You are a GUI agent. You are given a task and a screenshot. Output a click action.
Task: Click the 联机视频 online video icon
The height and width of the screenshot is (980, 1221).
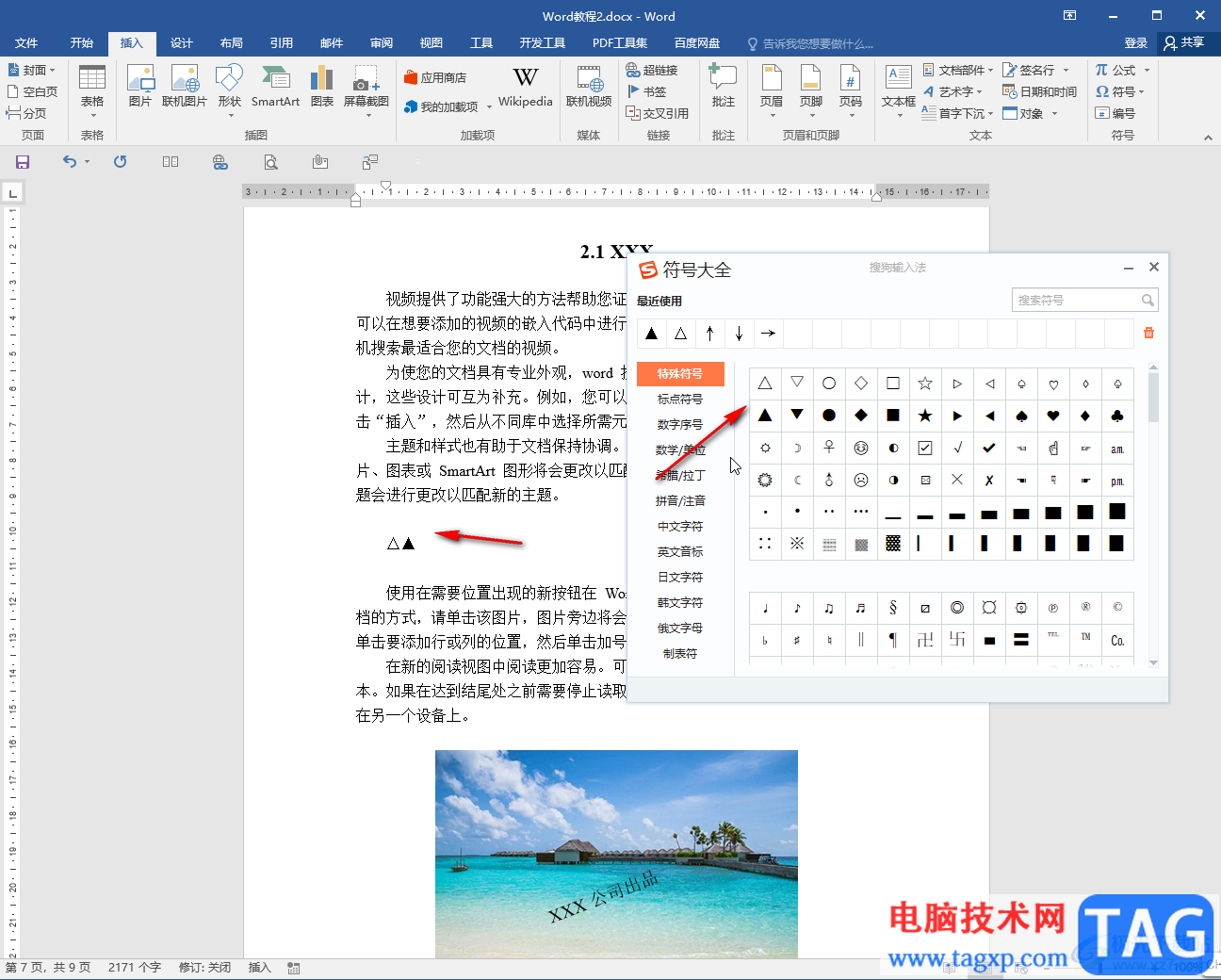click(589, 87)
